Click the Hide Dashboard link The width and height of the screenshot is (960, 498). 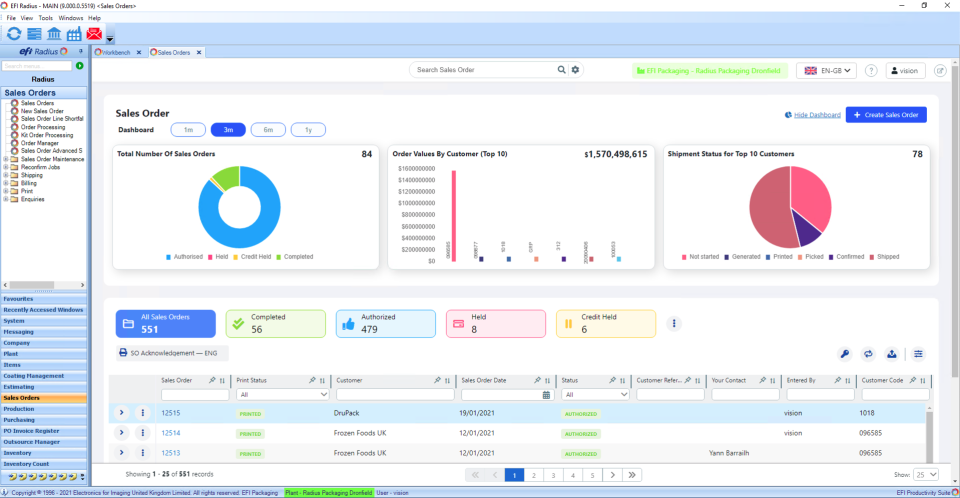[817, 115]
